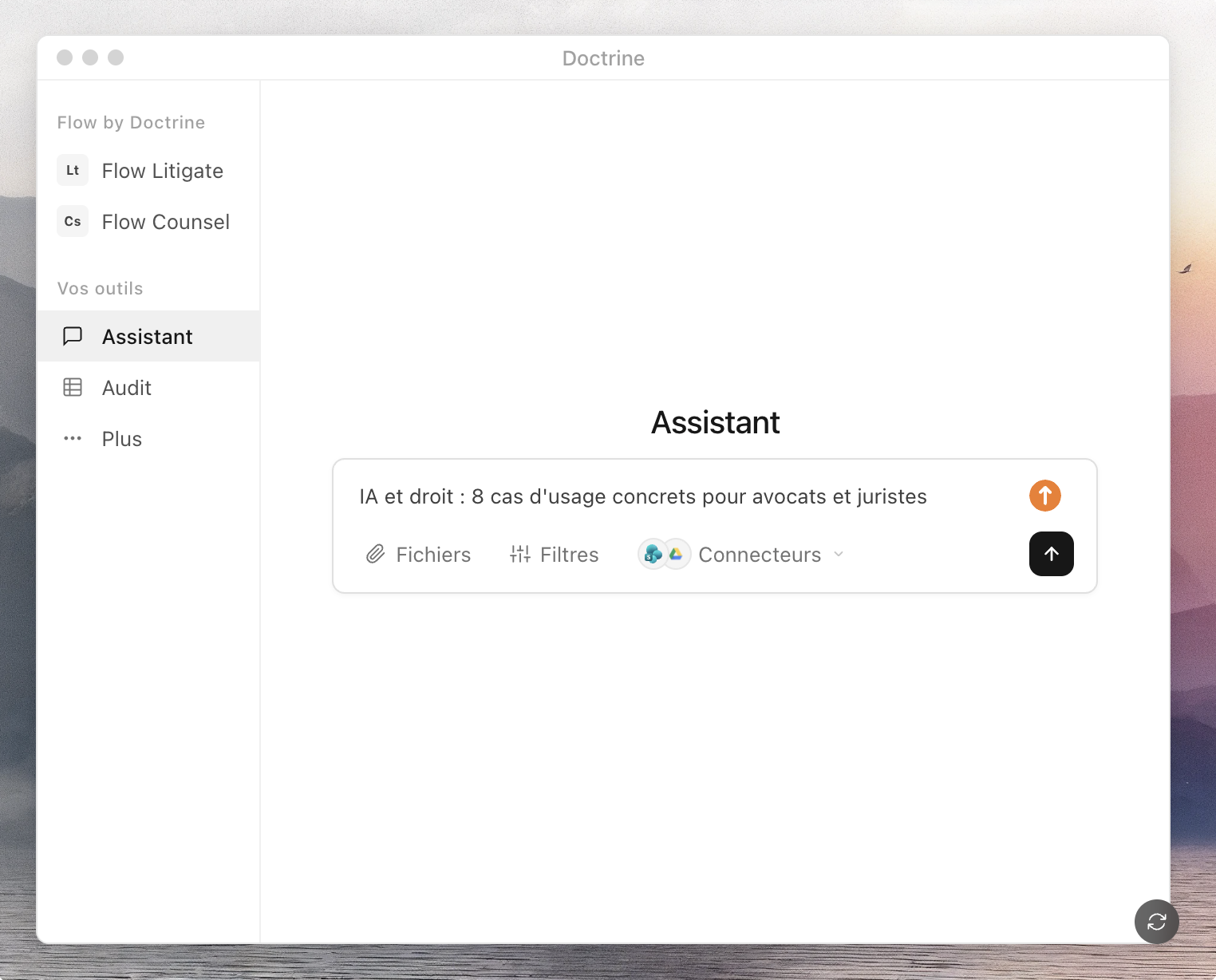Click the circular refresh icon button

(x=1156, y=922)
